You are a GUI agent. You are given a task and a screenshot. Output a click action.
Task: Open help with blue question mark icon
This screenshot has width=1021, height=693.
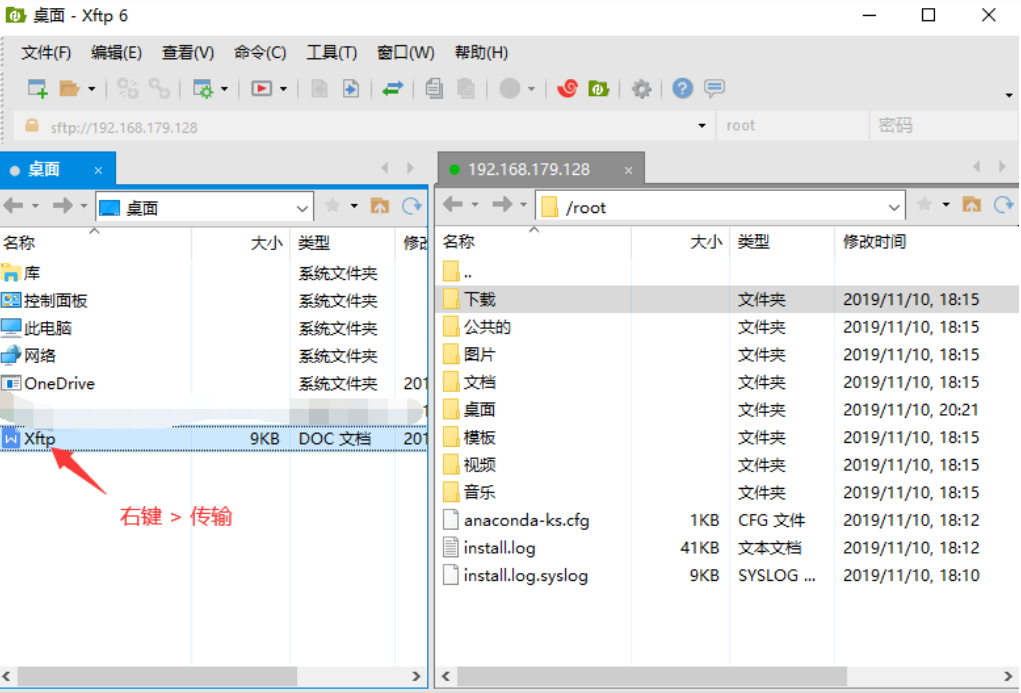coord(683,89)
